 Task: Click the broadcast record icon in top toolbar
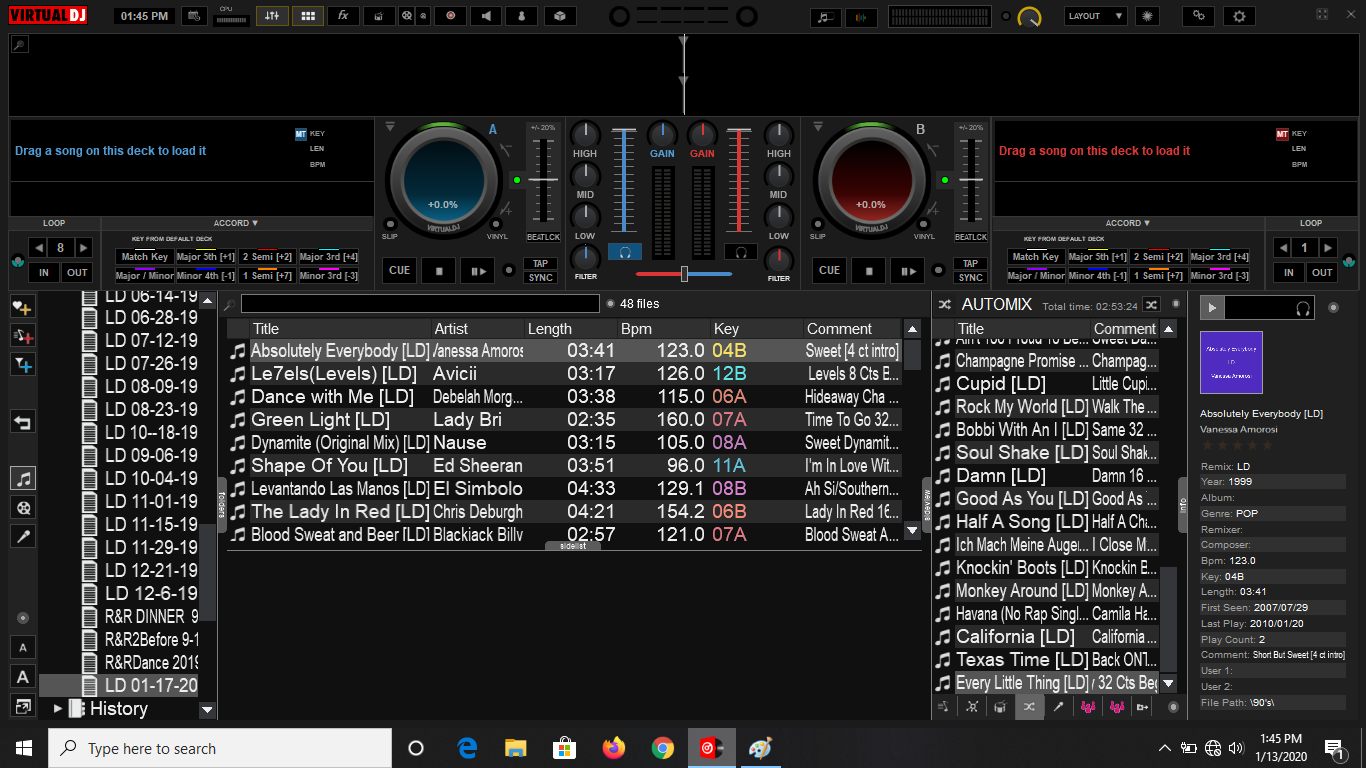click(x=451, y=16)
